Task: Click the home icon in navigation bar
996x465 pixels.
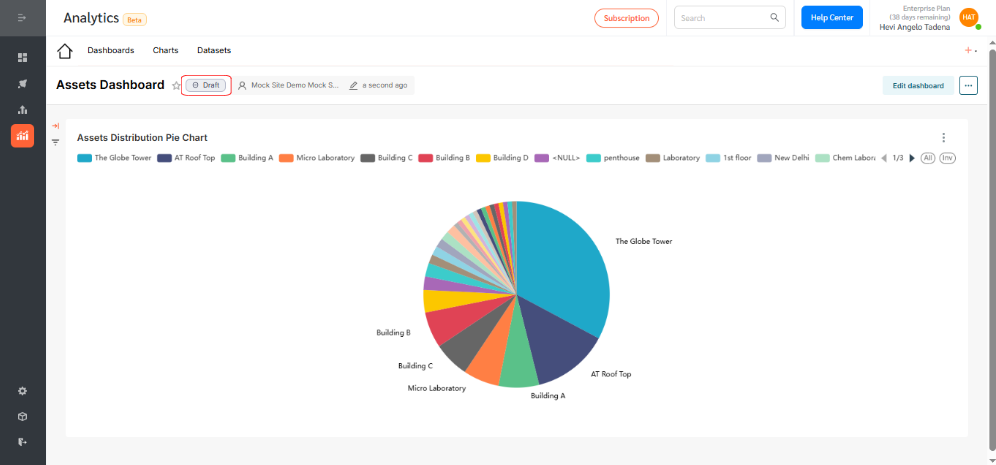Action: [x=65, y=51]
